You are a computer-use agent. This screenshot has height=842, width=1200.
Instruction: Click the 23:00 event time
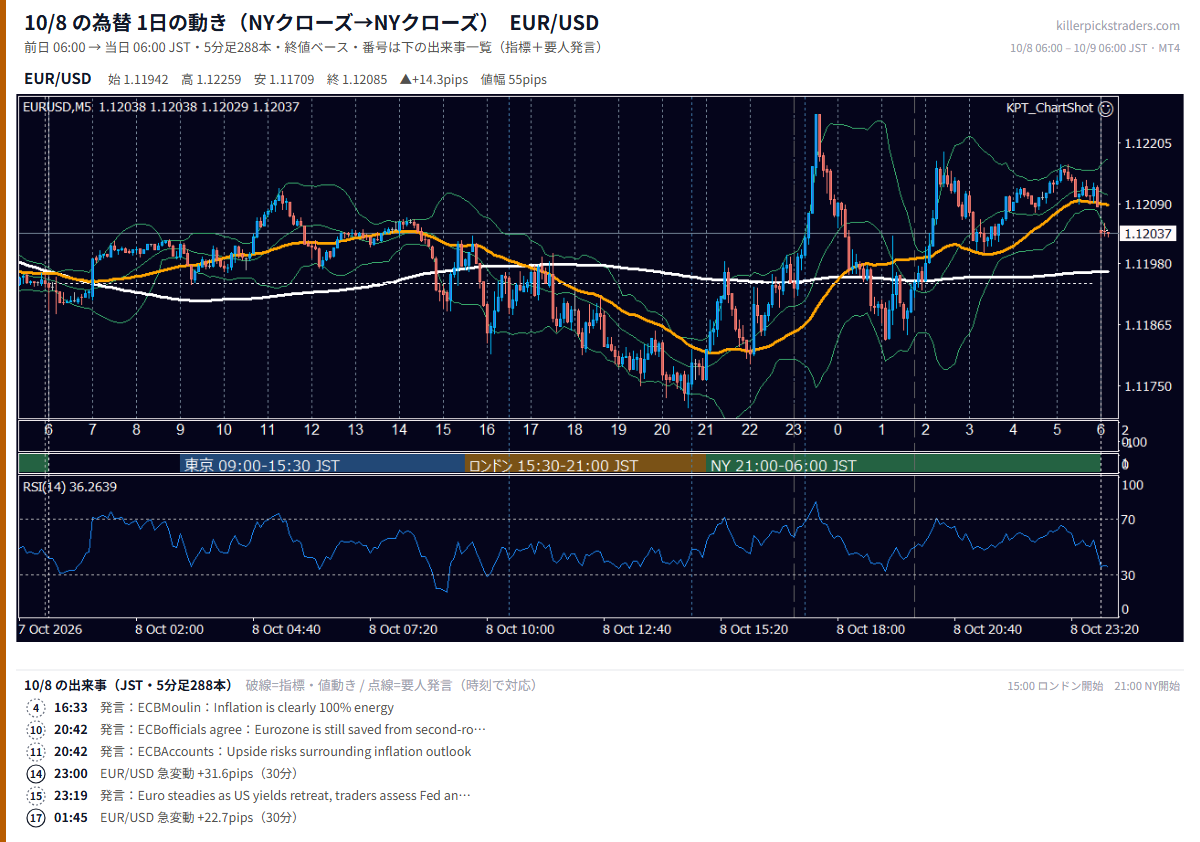click(71, 774)
